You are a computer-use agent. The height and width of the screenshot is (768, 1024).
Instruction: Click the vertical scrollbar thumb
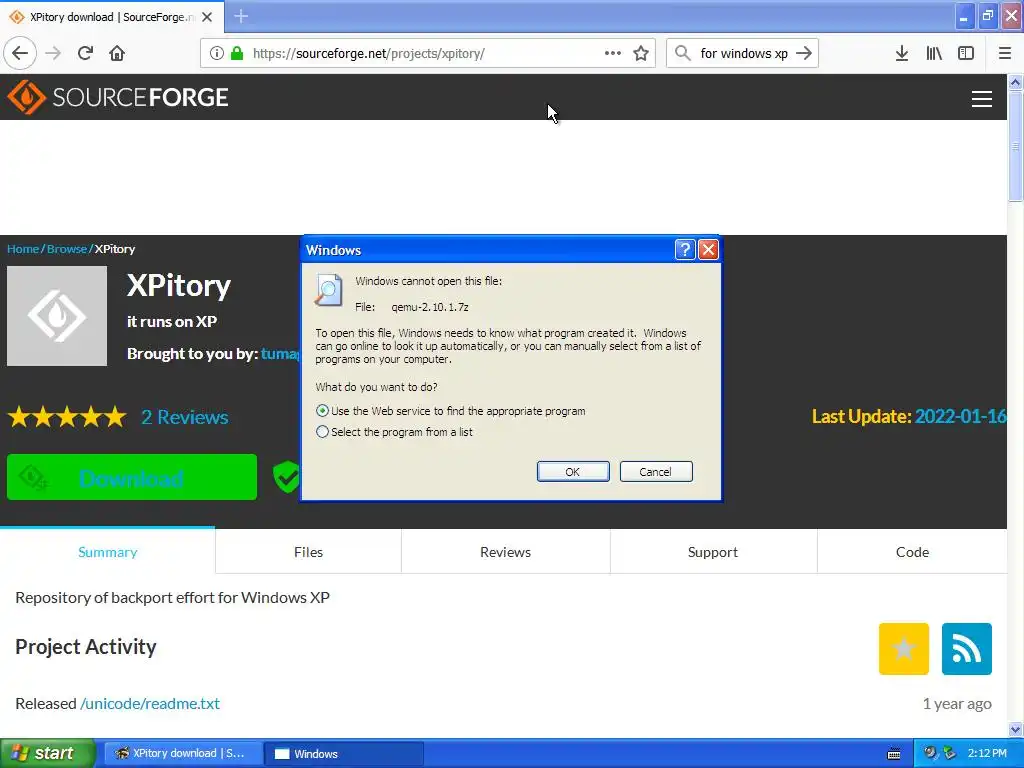click(1015, 146)
